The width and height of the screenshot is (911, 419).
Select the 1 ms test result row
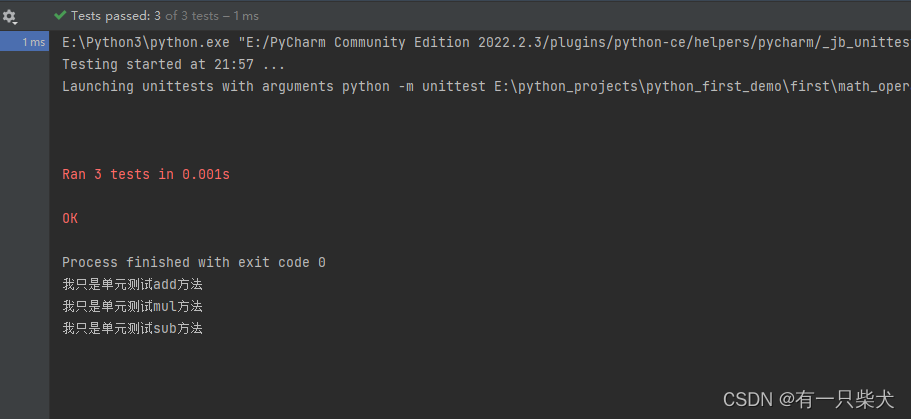click(24, 42)
